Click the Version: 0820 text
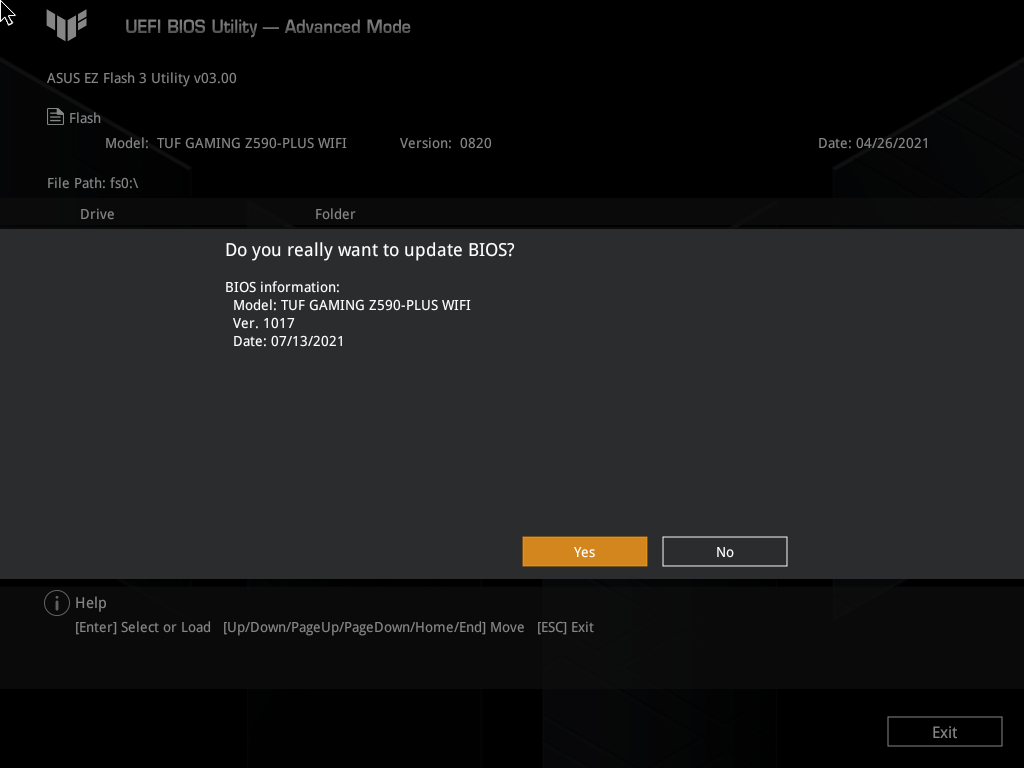 click(x=445, y=142)
